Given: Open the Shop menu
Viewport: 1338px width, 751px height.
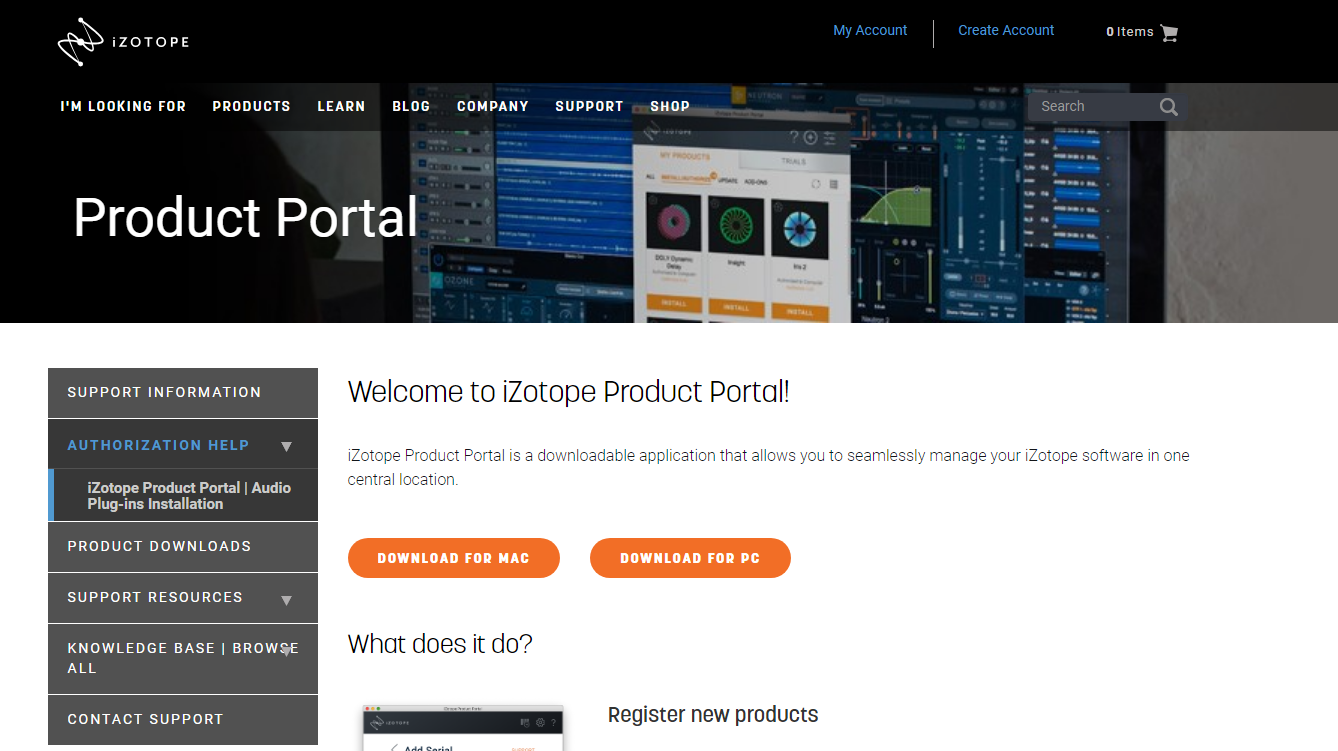Looking at the screenshot, I should [x=670, y=106].
